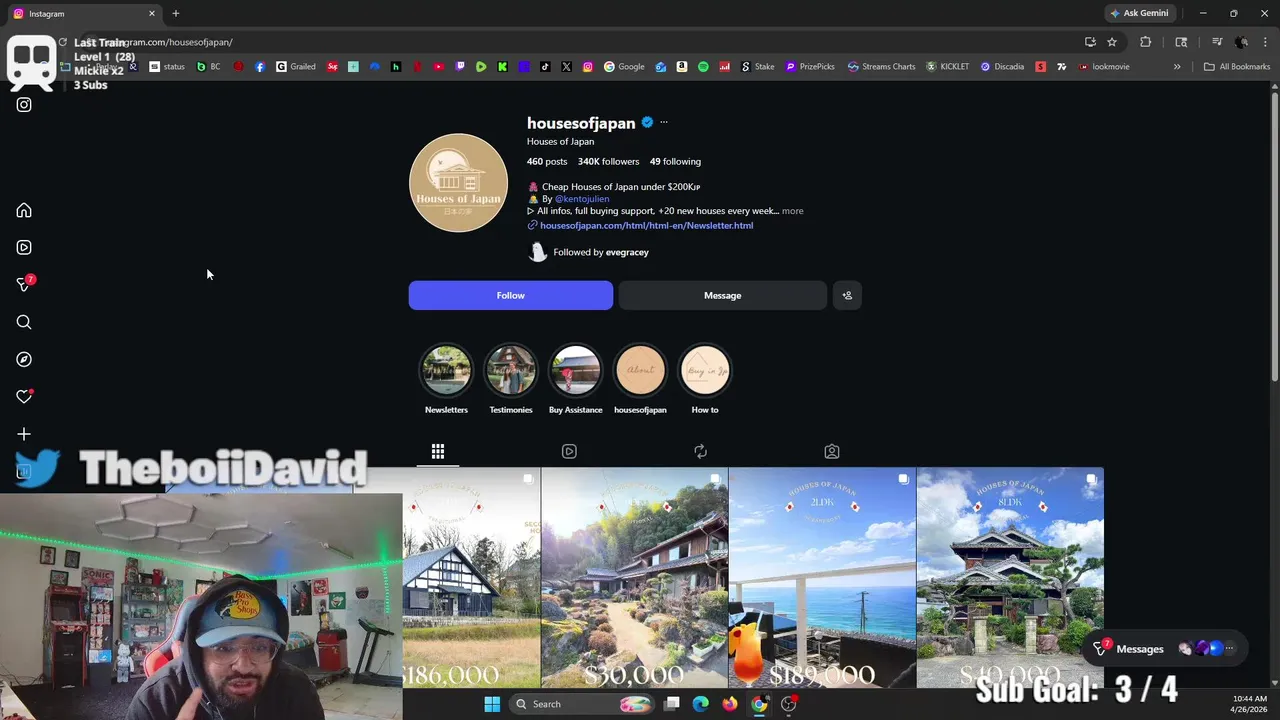
Task: Open the Spotify bookmark icon
Action: [703, 67]
